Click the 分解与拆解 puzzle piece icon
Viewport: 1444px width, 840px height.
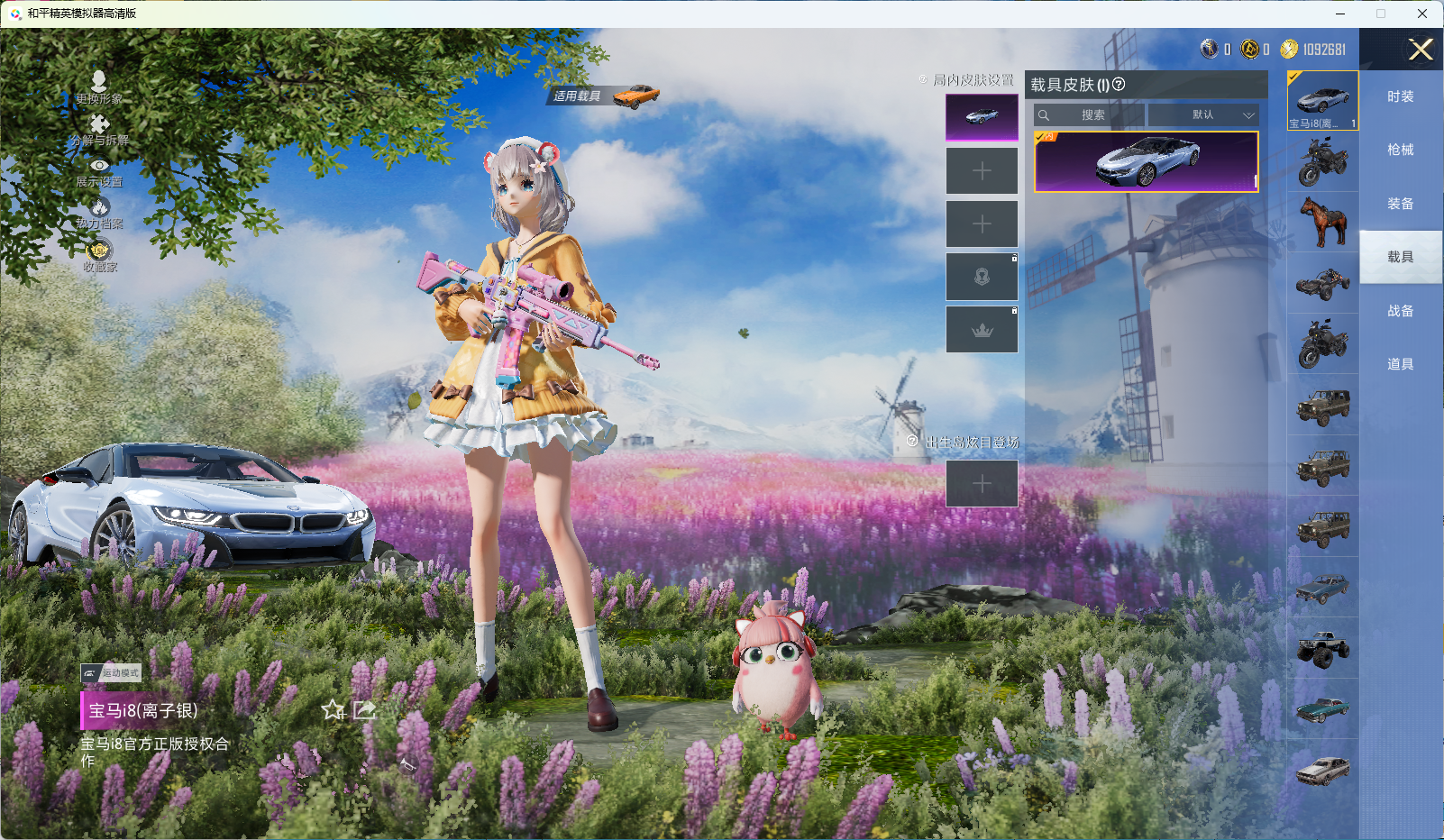99,124
